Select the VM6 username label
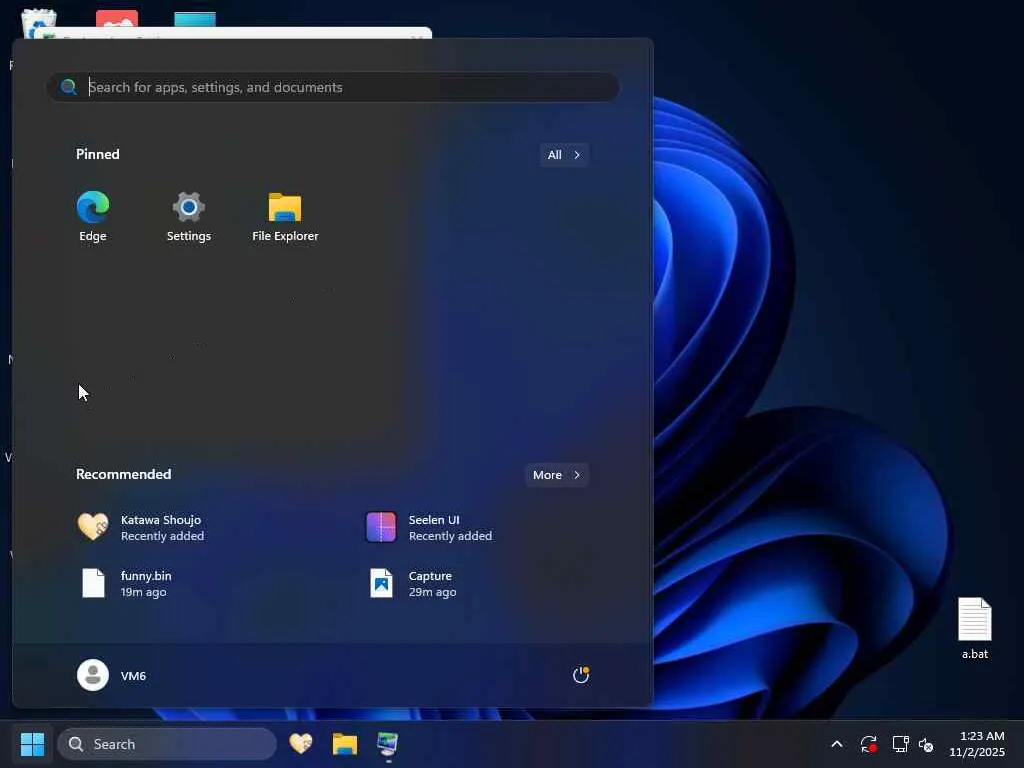The width and height of the screenshot is (1024, 768). (x=133, y=676)
